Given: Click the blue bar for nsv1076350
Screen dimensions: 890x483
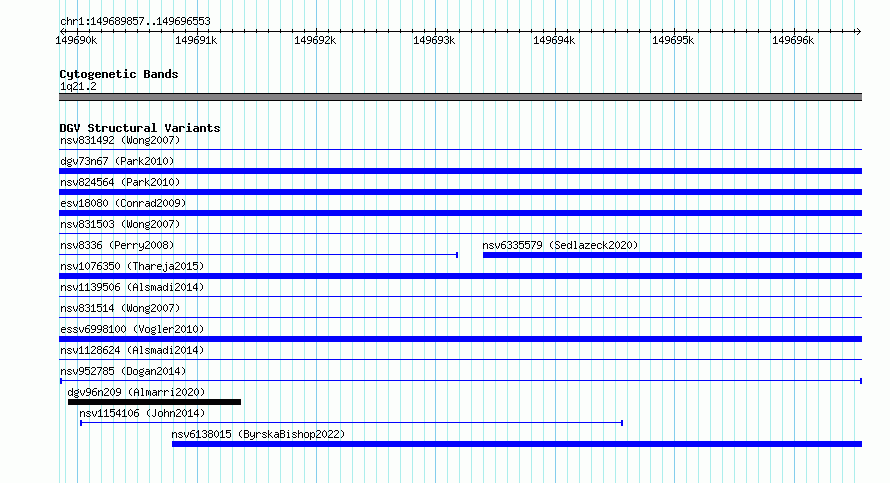Looking at the screenshot, I should [460, 276].
